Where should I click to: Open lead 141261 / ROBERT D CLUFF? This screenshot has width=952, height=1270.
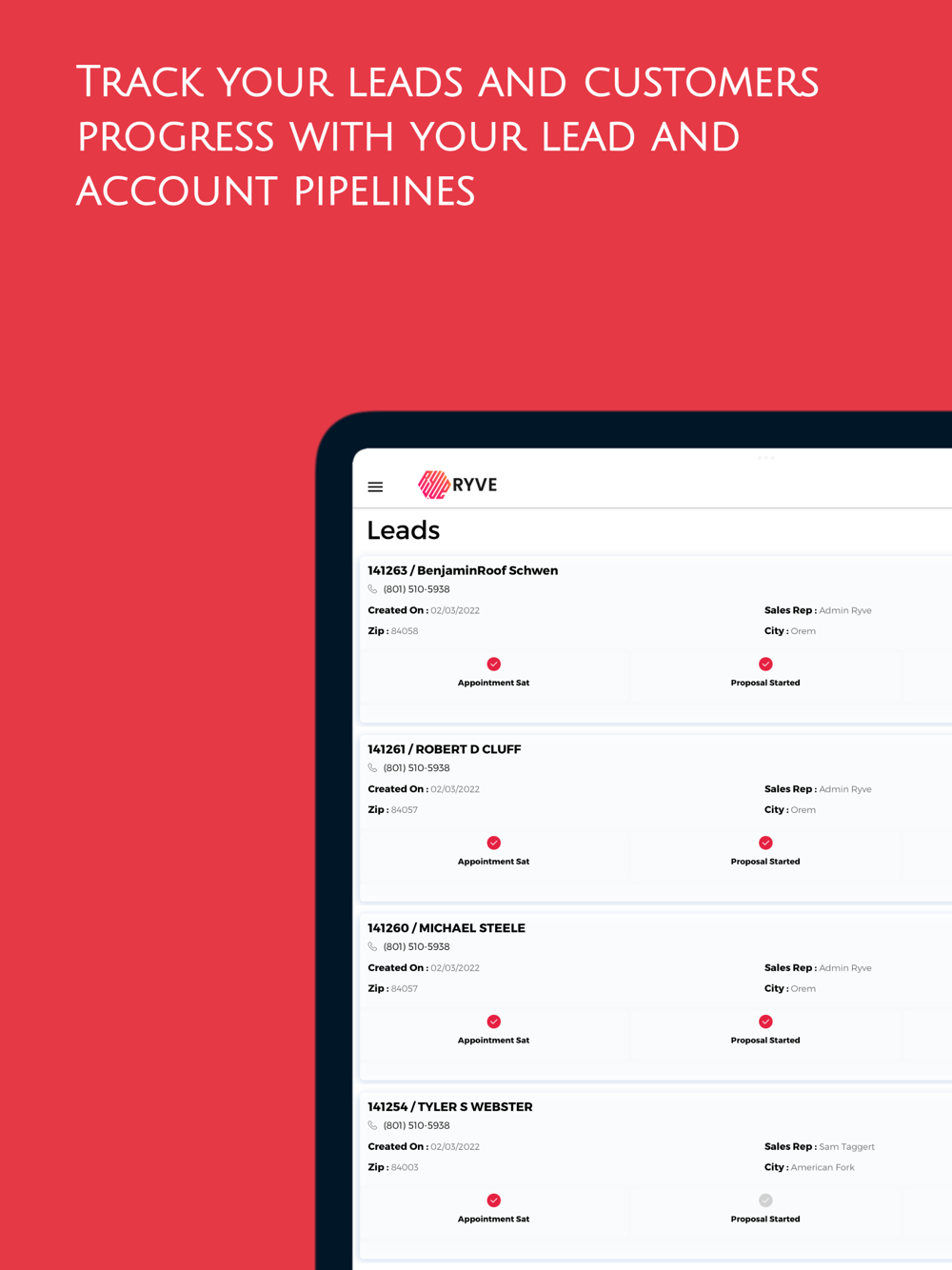coord(445,749)
